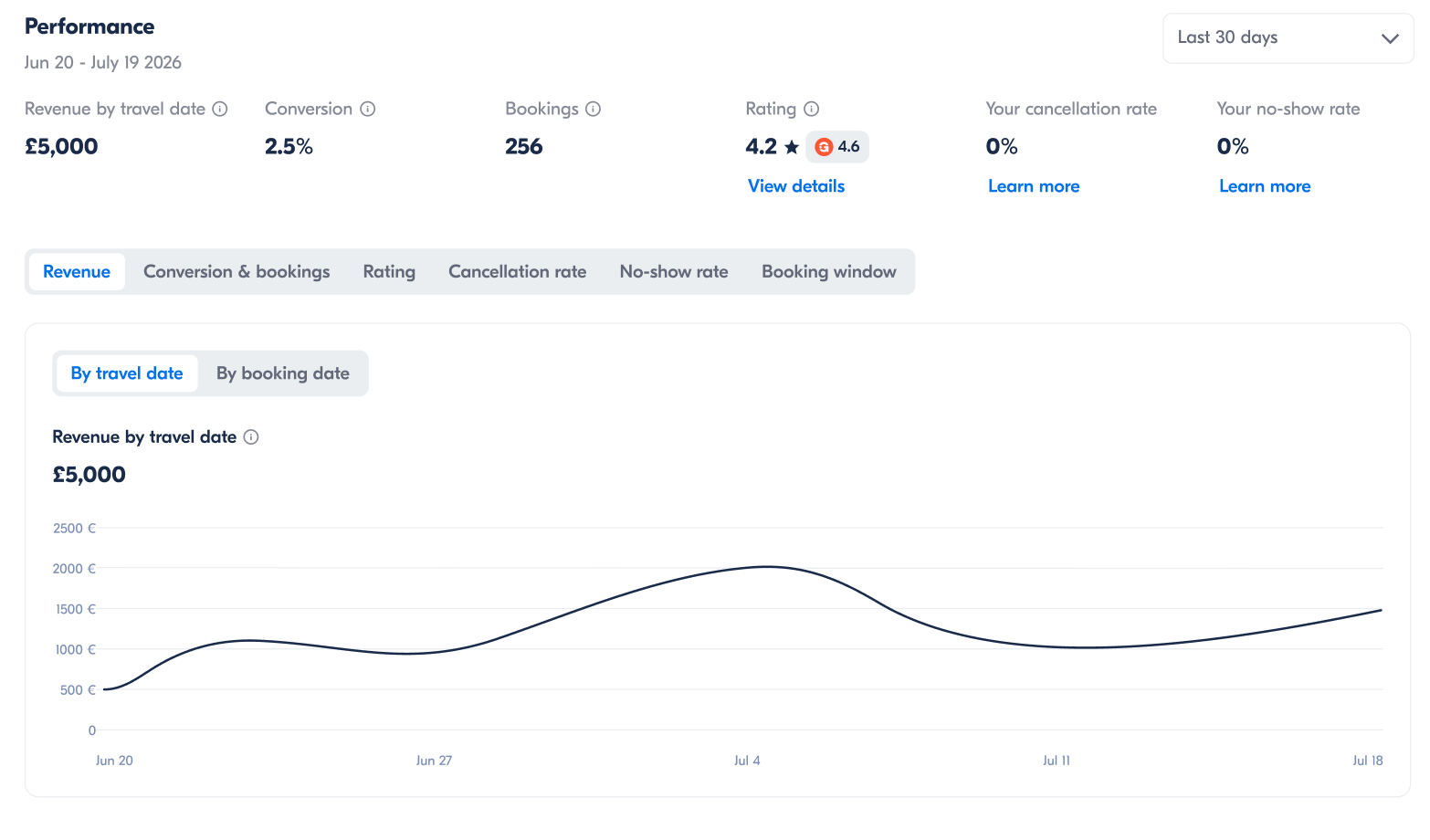Screen dimensions: 1430x840
Task: Click the chevron arrow in date range selector
Action: pyautogui.click(x=1390, y=38)
